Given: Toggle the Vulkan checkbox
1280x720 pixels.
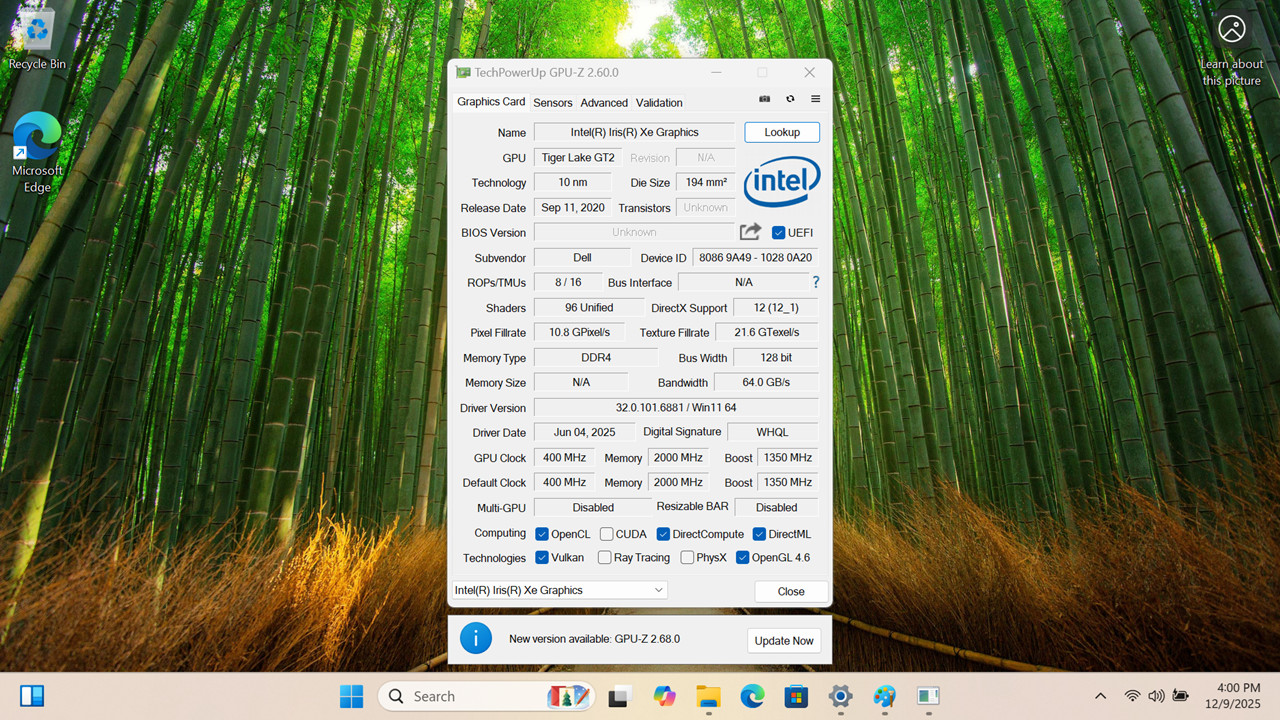Looking at the screenshot, I should [x=542, y=558].
